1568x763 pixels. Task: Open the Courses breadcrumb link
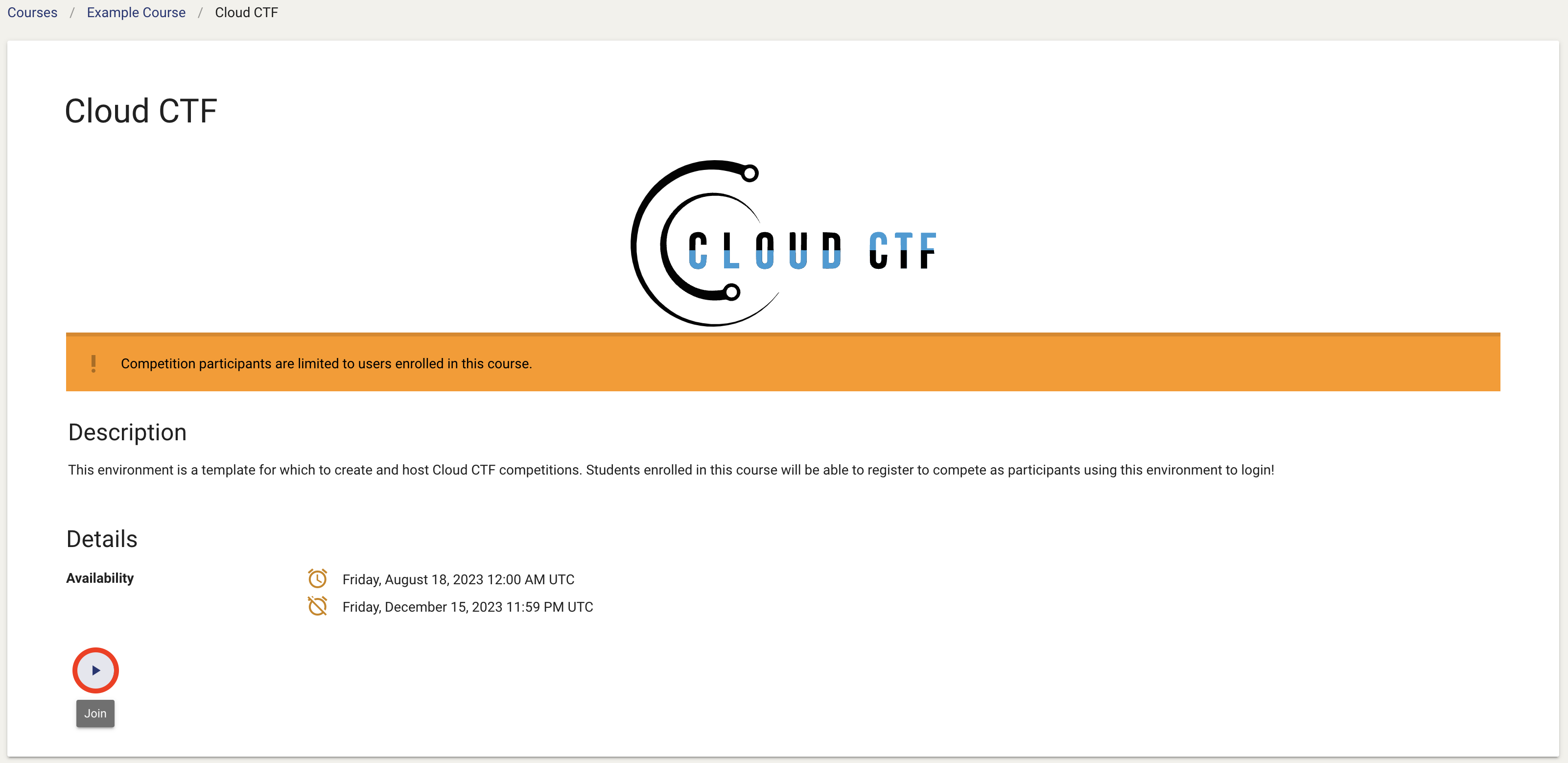(33, 12)
